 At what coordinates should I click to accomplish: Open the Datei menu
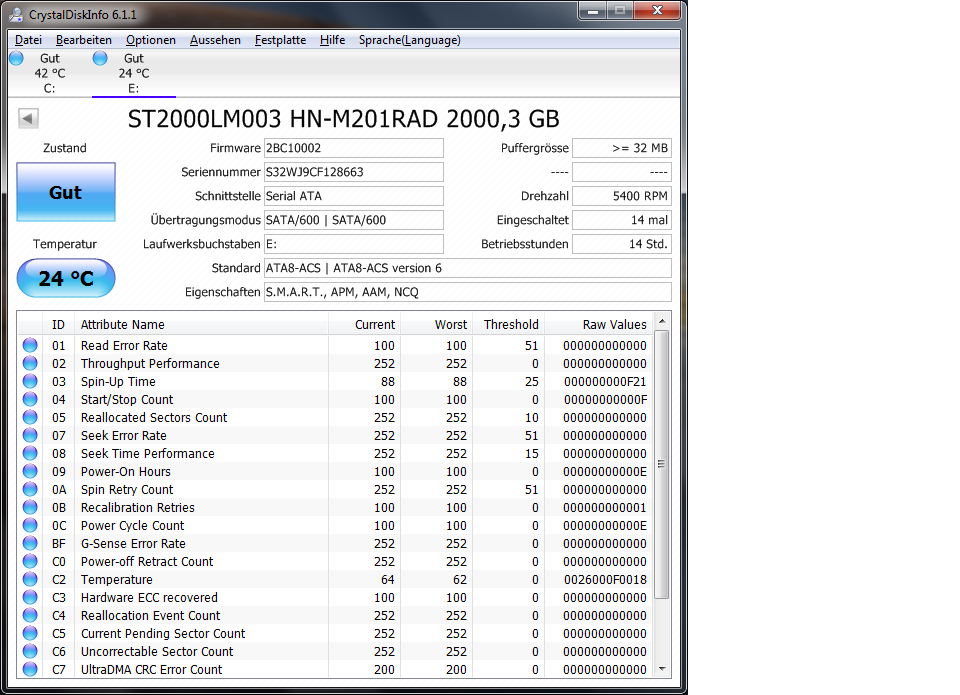click(x=28, y=40)
